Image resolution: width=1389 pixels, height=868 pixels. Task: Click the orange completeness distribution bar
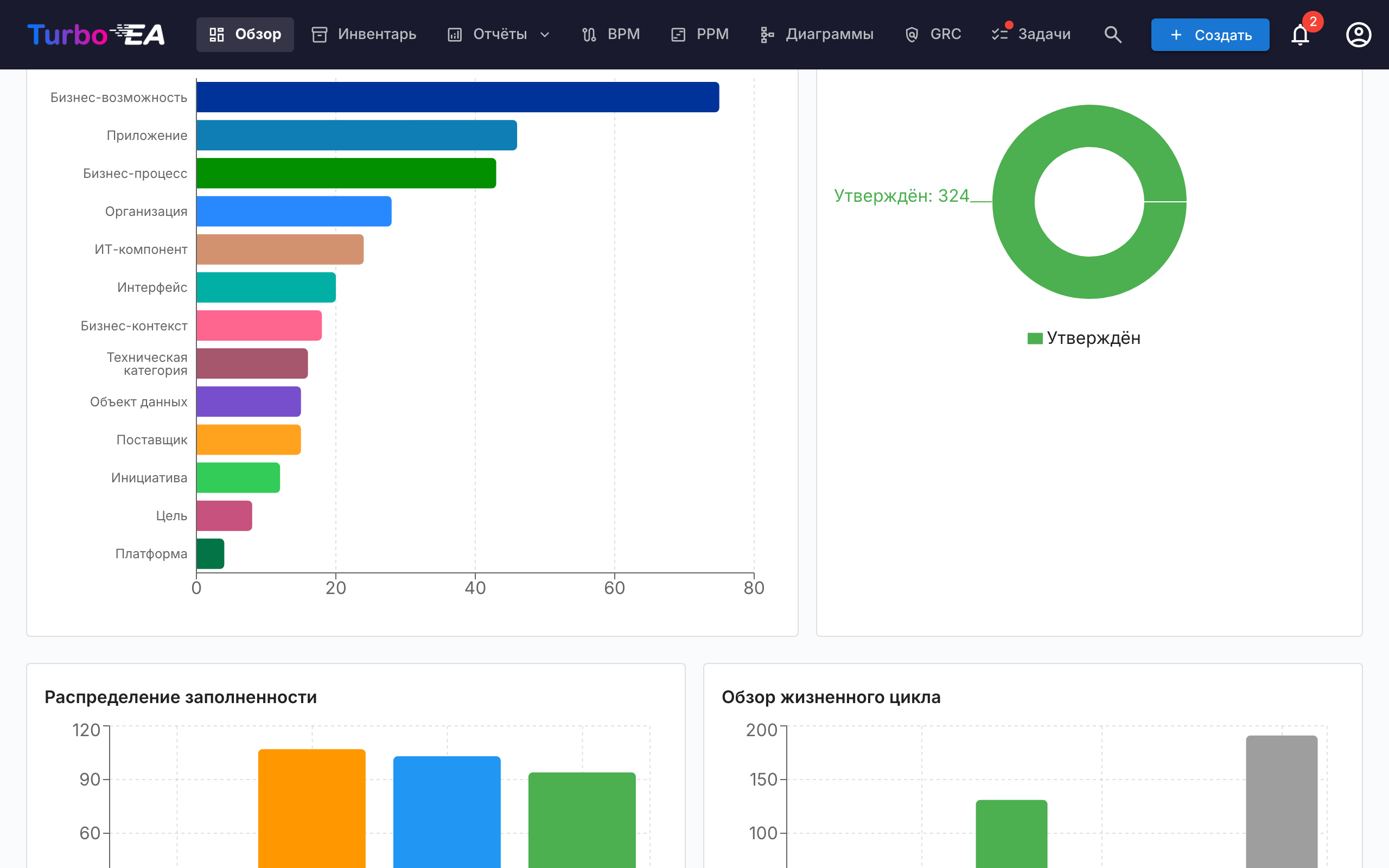point(311,808)
